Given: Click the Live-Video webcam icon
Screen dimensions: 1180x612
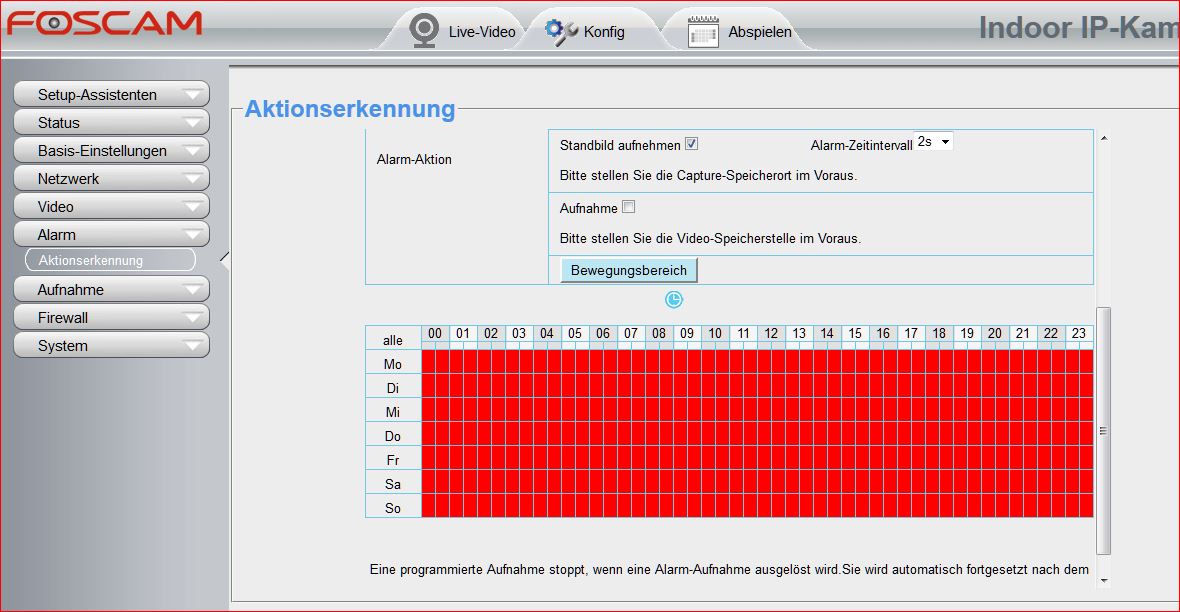Looking at the screenshot, I should point(425,31).
